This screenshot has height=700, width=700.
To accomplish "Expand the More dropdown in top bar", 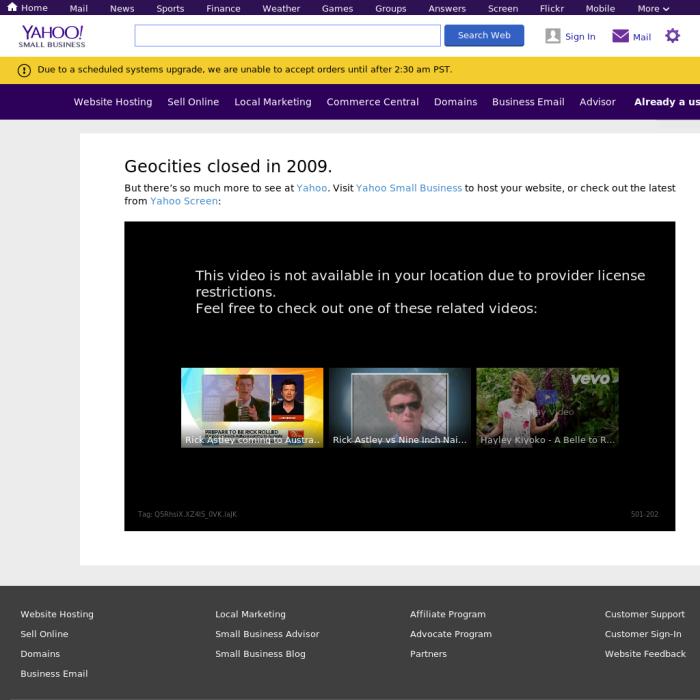I will [x=653, y=8].
